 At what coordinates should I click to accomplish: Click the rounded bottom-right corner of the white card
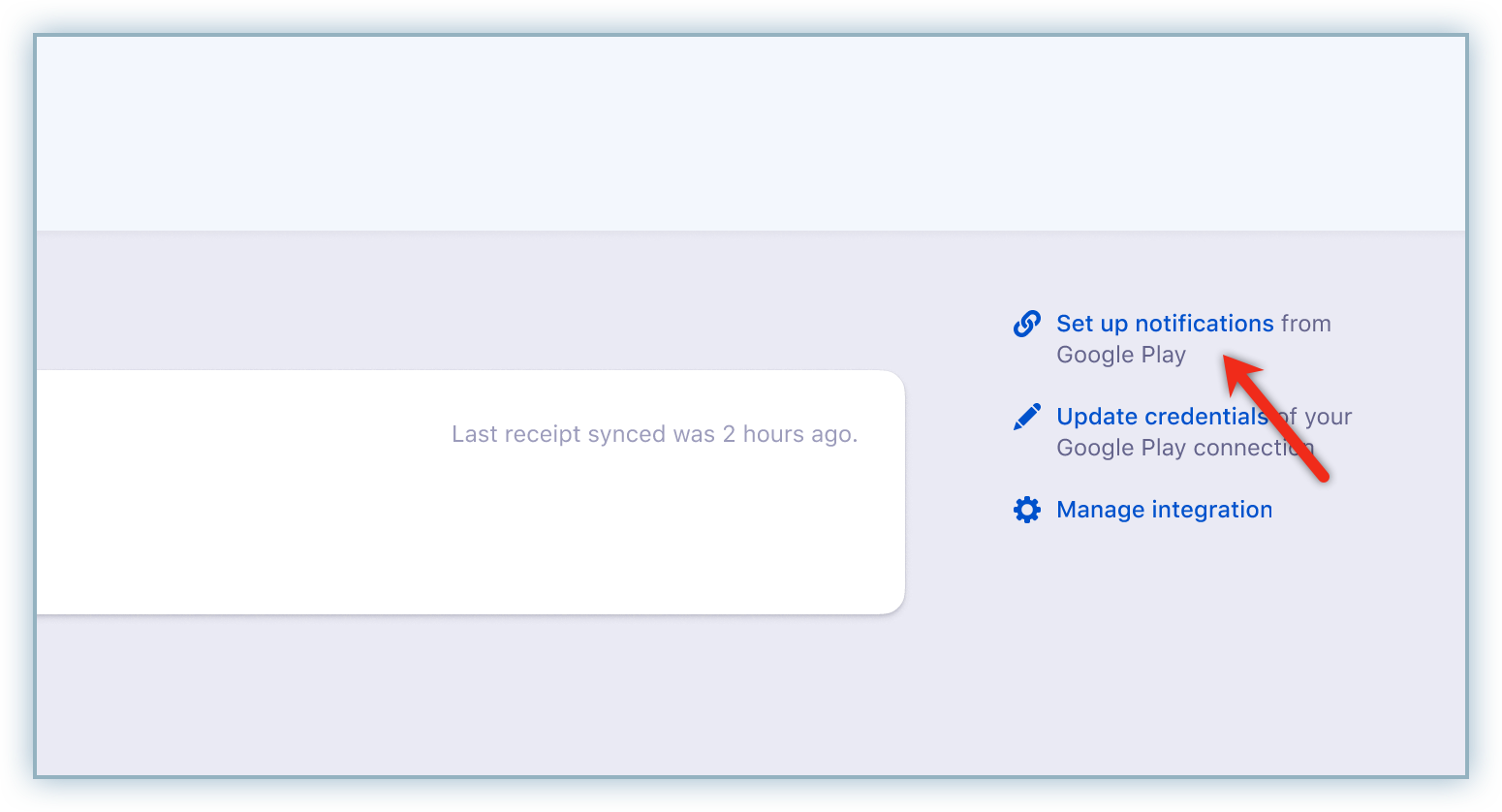892,601
